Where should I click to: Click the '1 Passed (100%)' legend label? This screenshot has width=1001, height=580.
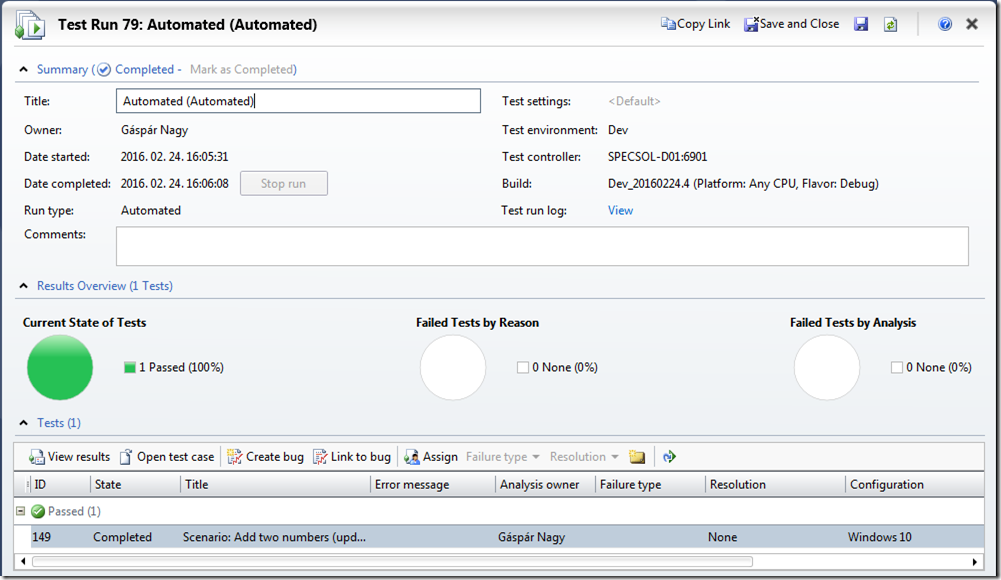click(181, 368)
